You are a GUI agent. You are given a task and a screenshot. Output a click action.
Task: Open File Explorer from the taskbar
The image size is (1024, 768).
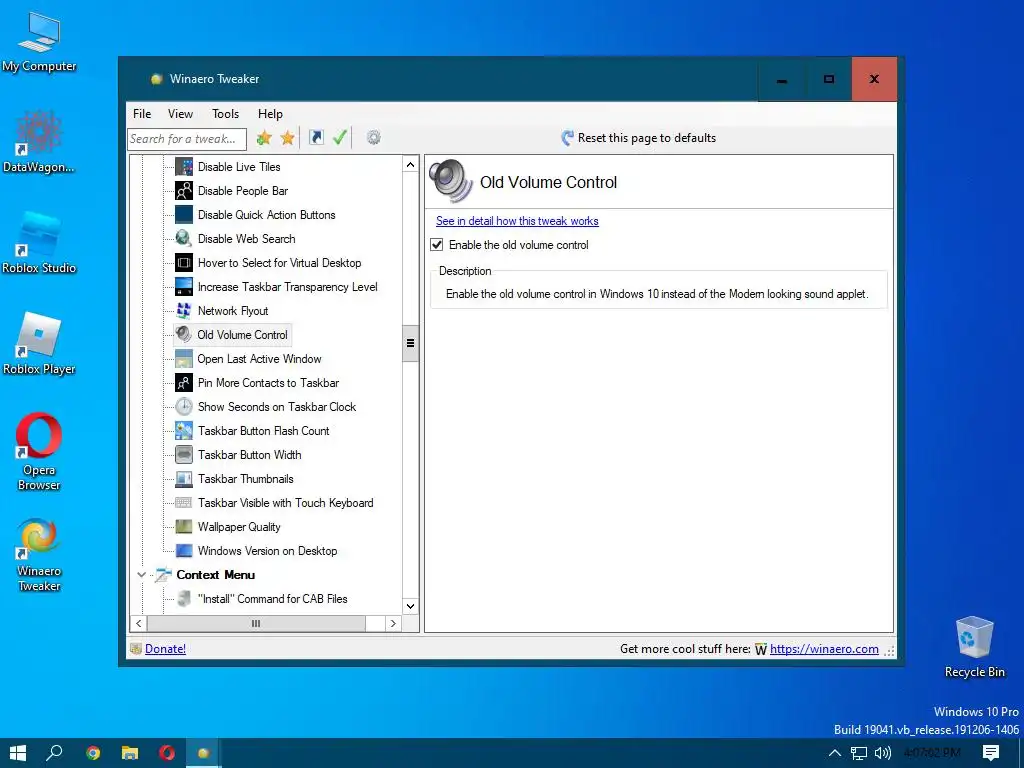(130, 753)
